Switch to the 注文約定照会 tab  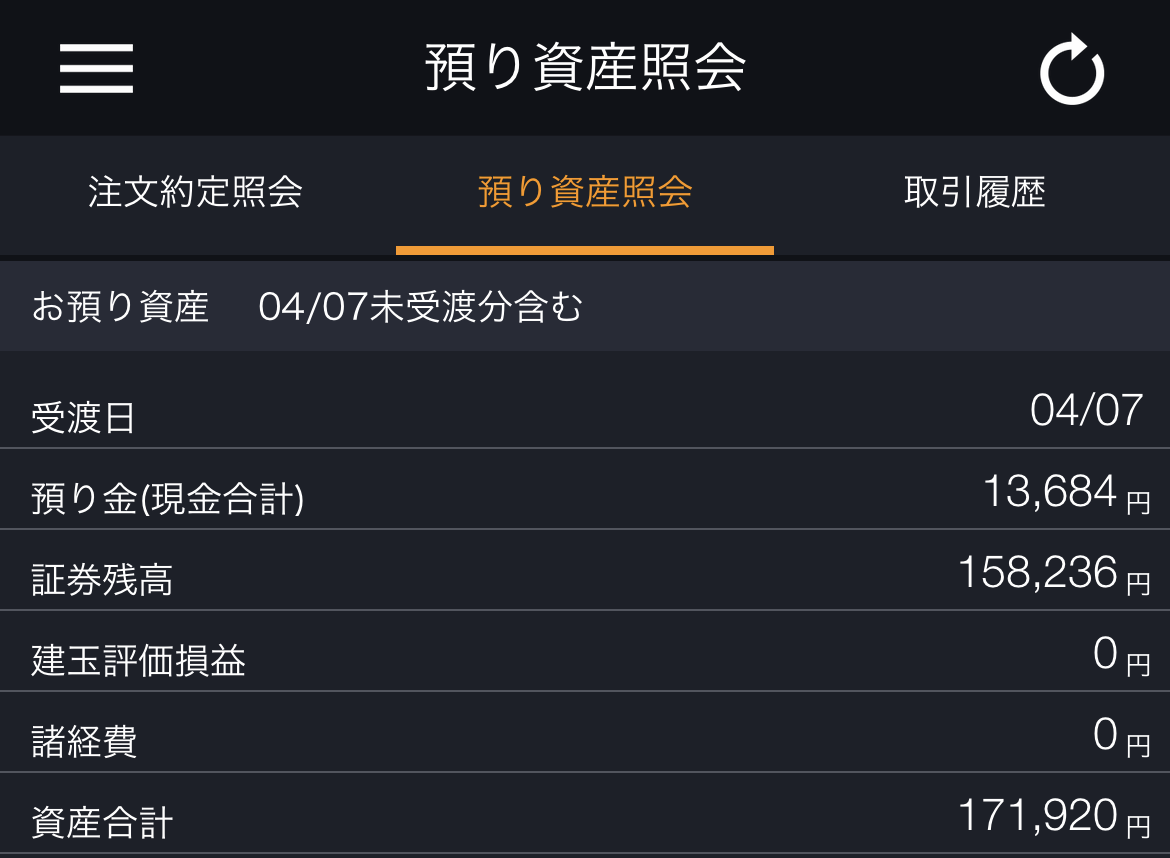pyautogui.click(x=195, y=192)
